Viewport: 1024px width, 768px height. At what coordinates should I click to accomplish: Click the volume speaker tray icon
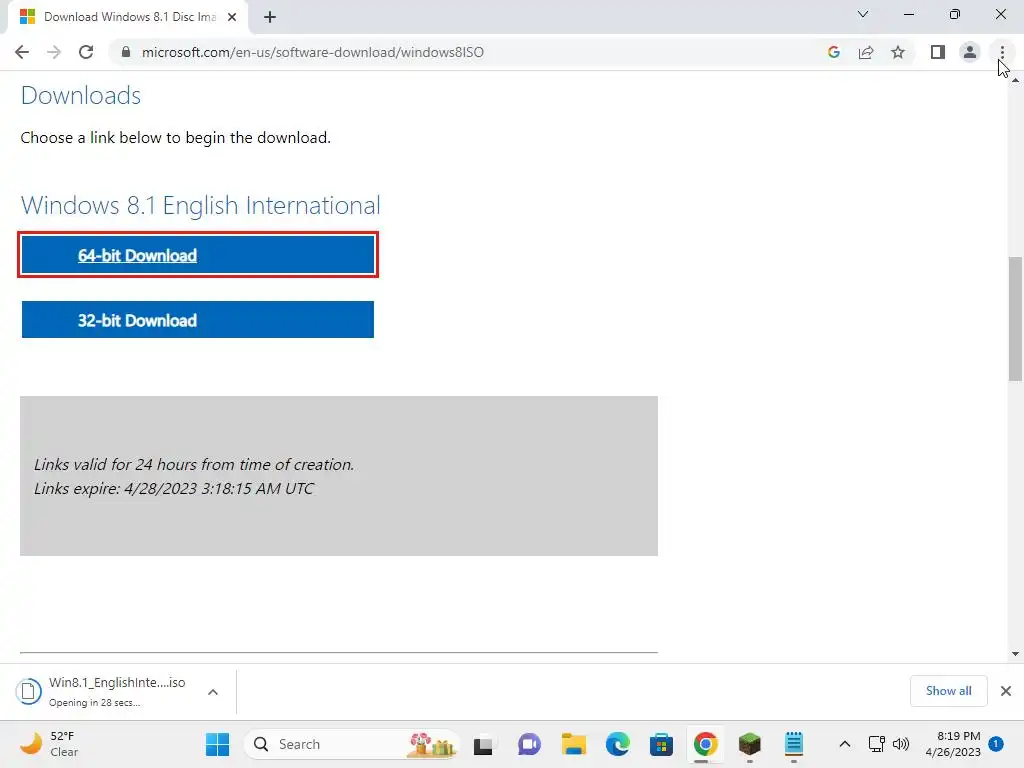[x=901, y=744]
